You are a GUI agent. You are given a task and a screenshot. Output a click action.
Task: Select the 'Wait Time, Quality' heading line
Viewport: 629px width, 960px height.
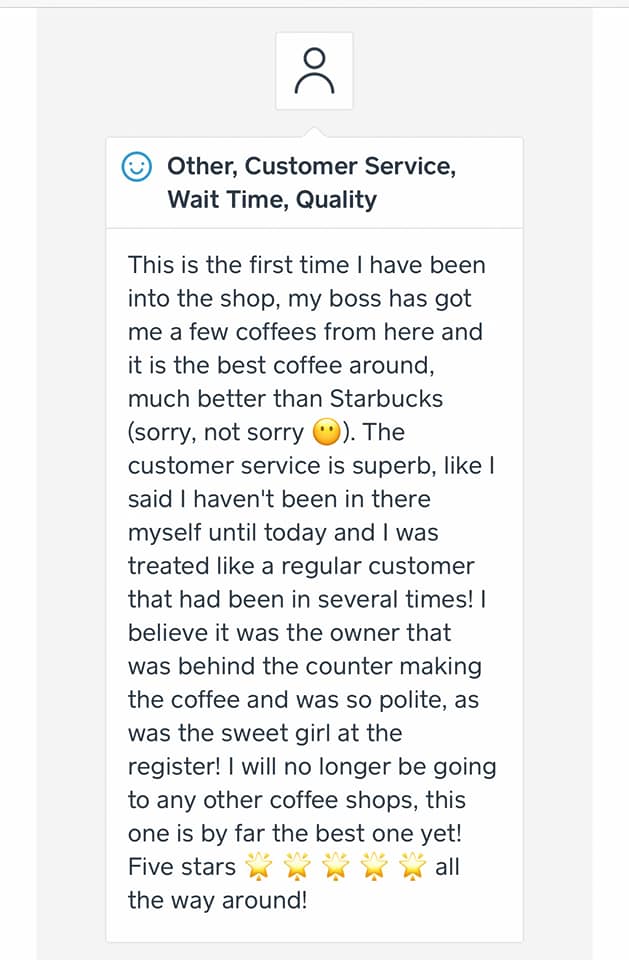(x=272, y=200)
